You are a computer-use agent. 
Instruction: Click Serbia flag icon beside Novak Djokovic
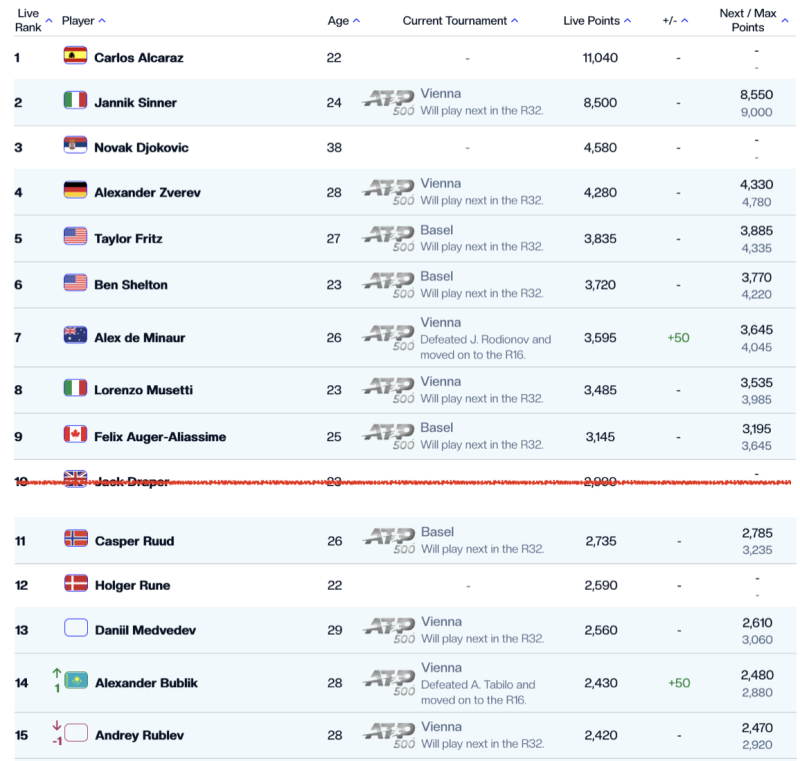coord(75,146)
